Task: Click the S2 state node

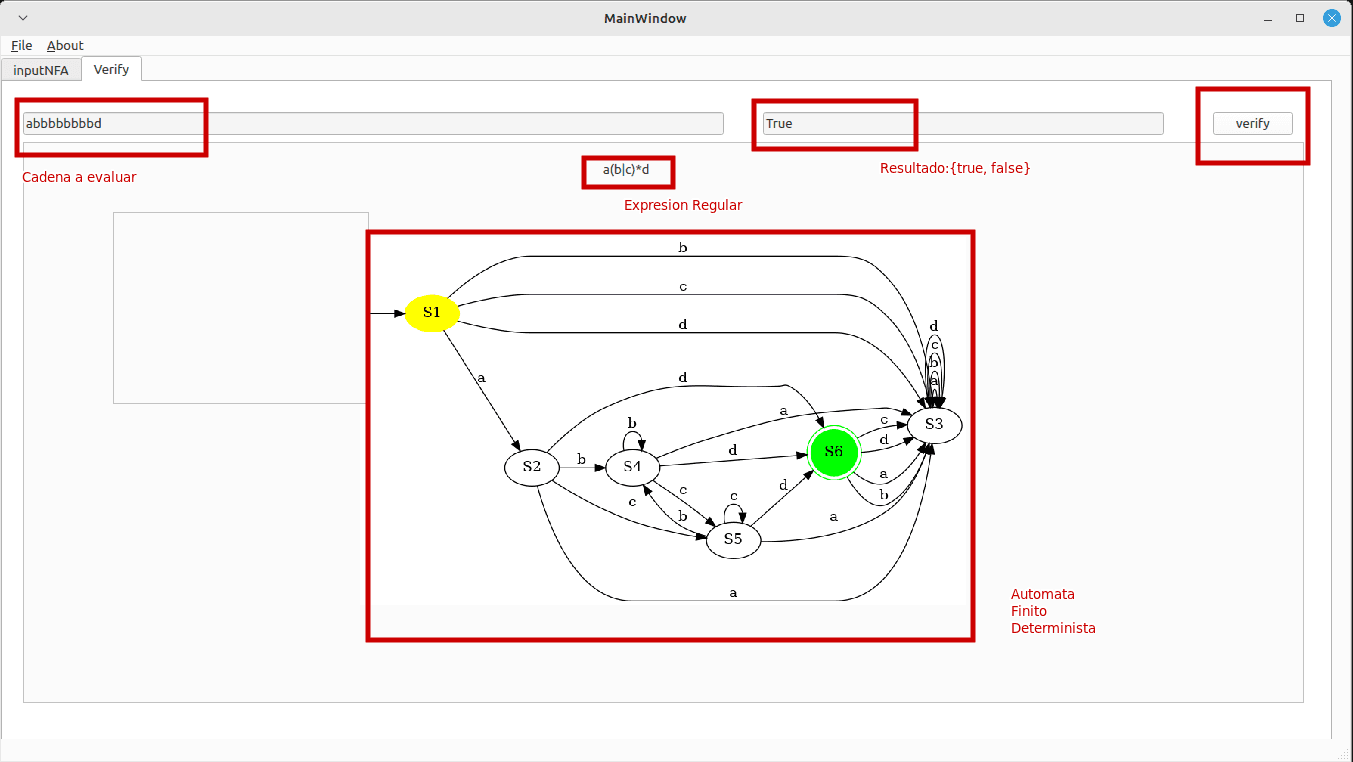Action: 531,467
